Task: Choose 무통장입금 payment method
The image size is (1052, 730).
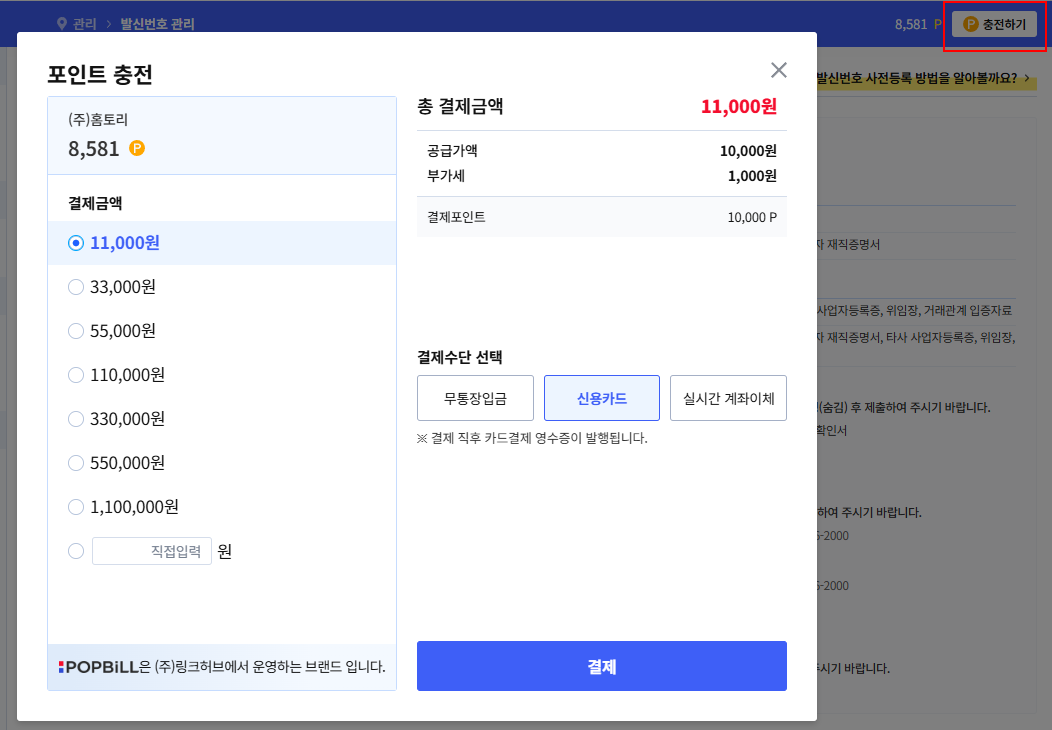Action: [475, 398]
